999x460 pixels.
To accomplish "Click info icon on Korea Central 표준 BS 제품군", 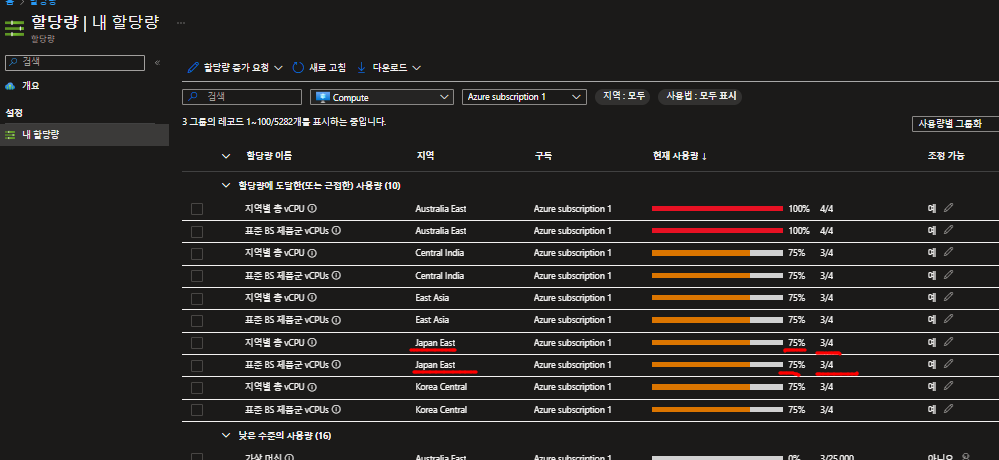I will (336, 409).
